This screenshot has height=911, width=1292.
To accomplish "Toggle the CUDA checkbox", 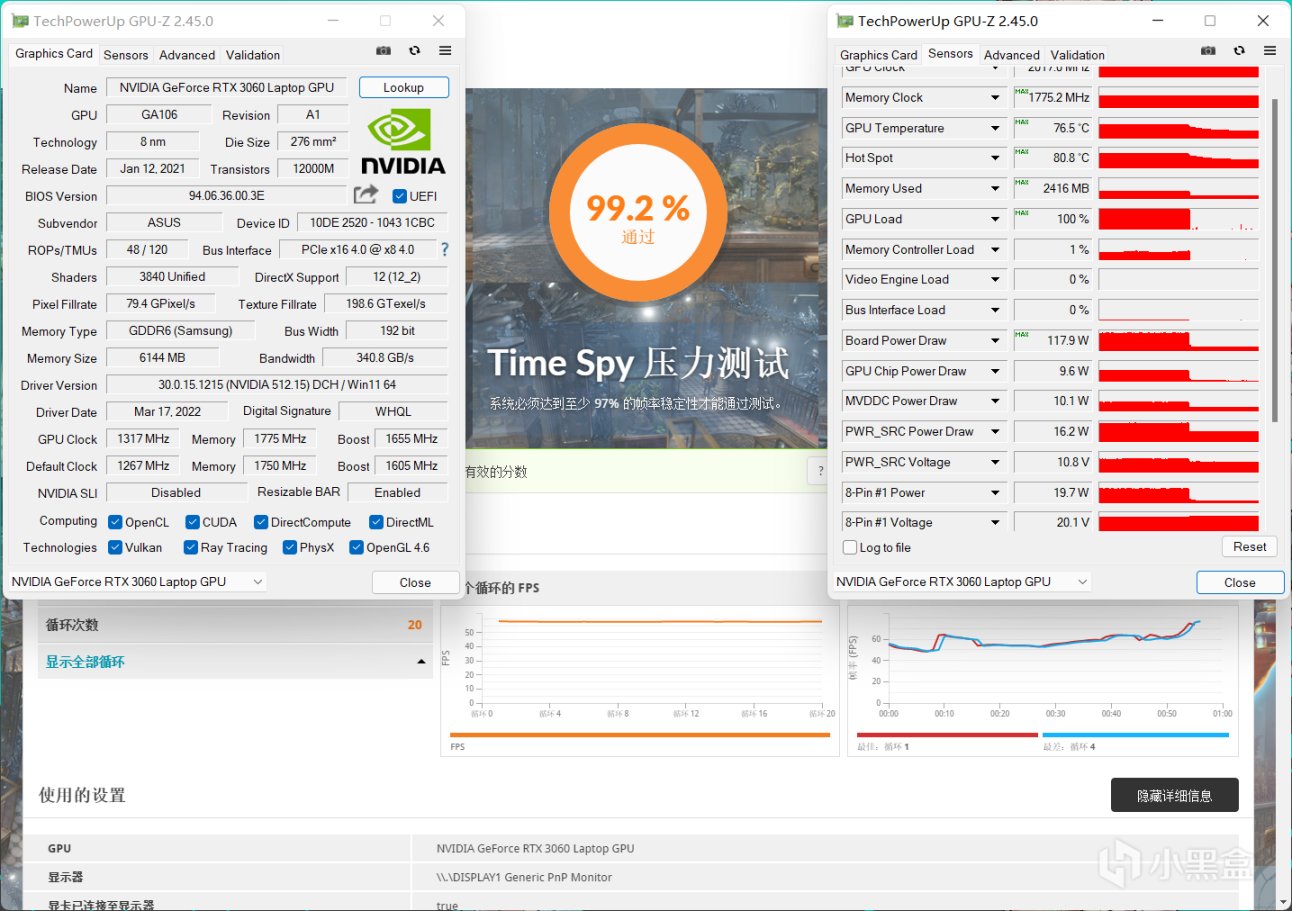I will tap(193, 522).
